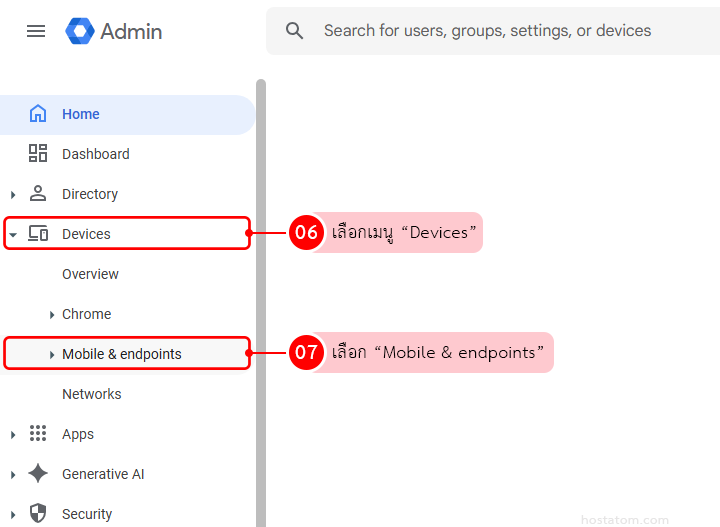Expand the Apps section arrow
This screenshot has height=527, width=720.
[x=13, y=435]
